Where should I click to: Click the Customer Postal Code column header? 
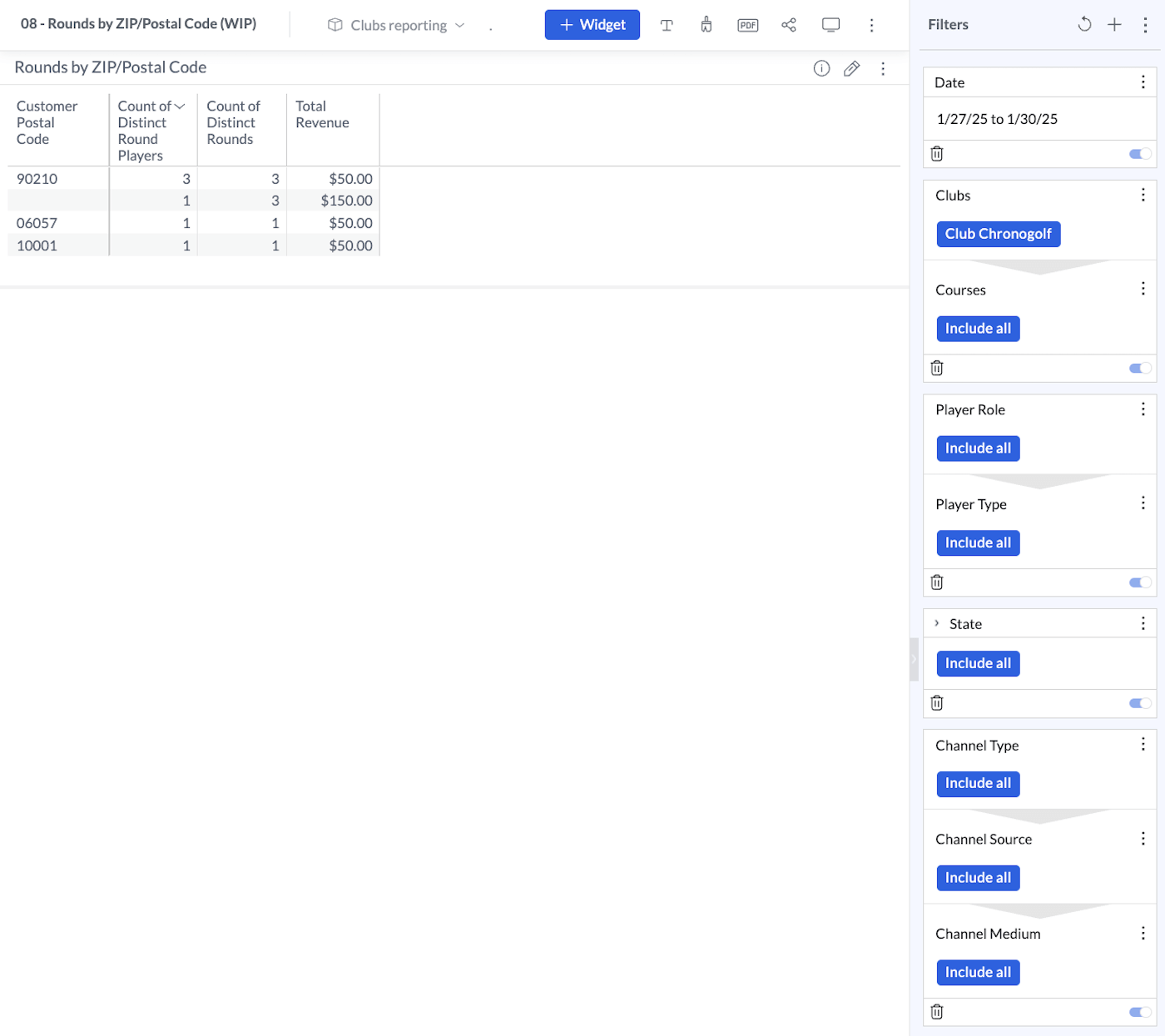[x=47, y=122]
